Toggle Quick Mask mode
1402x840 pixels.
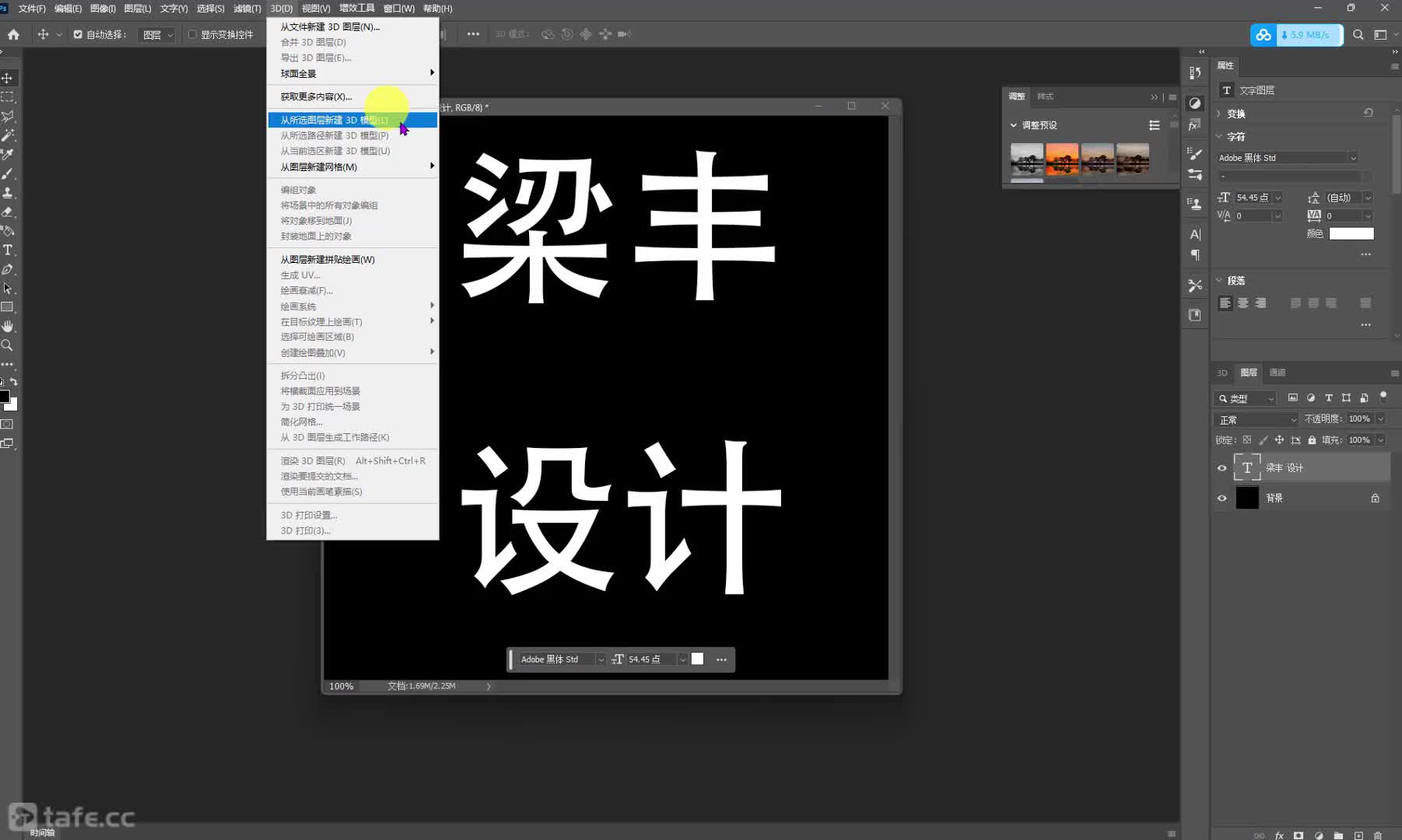click(x=8, y=425)
